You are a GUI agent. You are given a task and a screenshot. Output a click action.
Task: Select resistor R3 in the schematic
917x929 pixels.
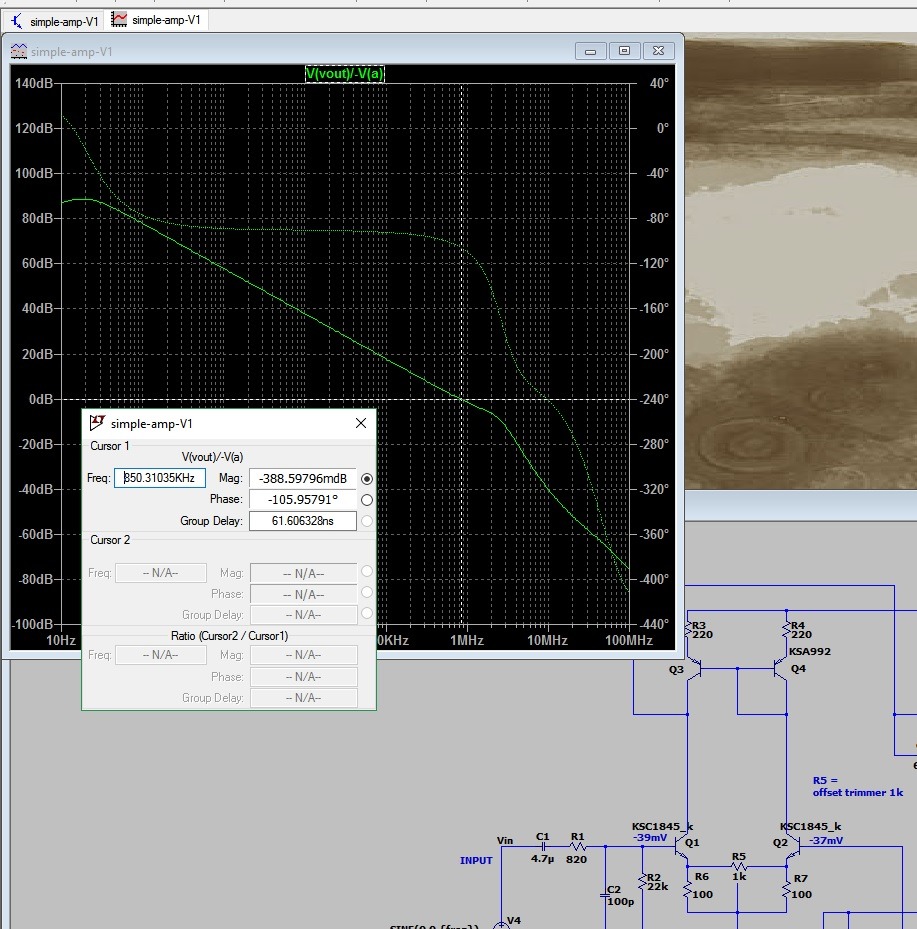pos(688,629)
